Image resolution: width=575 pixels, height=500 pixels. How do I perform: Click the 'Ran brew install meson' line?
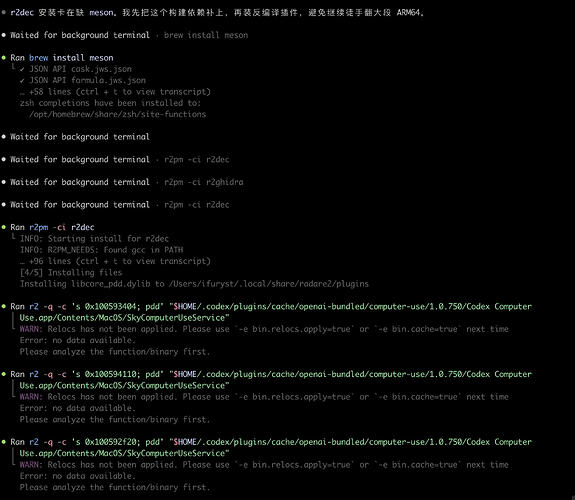[x=62, y=58]
